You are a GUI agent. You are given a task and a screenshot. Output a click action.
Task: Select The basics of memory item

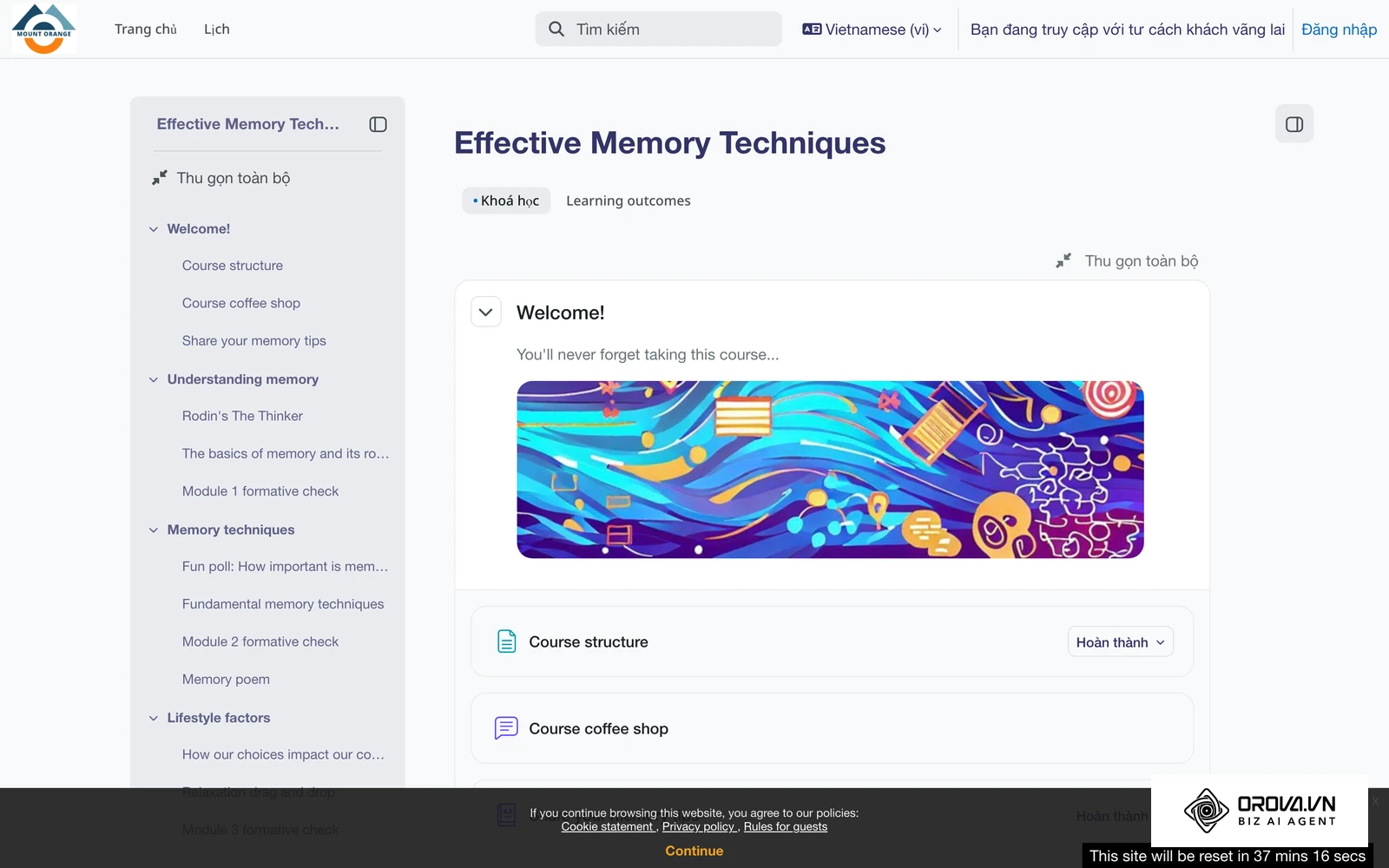[286, 453]
